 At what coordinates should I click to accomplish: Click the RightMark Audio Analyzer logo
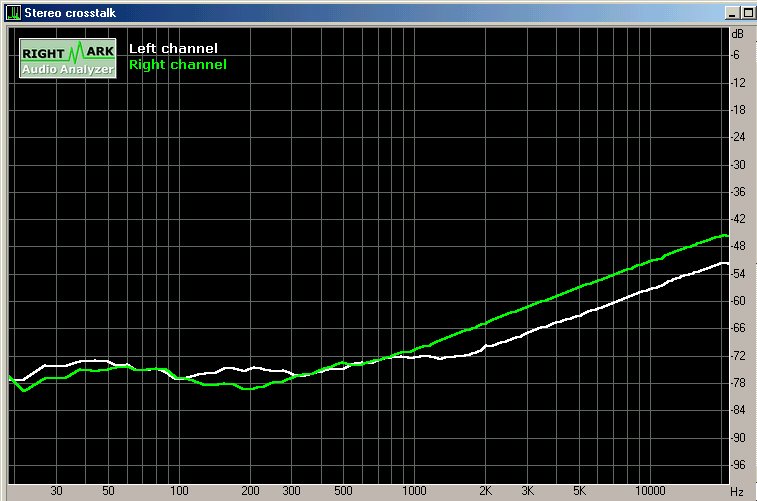(x=68, y=58)
